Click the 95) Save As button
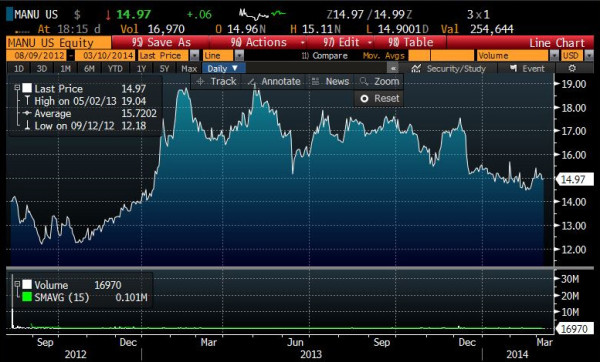 point(161,42)
